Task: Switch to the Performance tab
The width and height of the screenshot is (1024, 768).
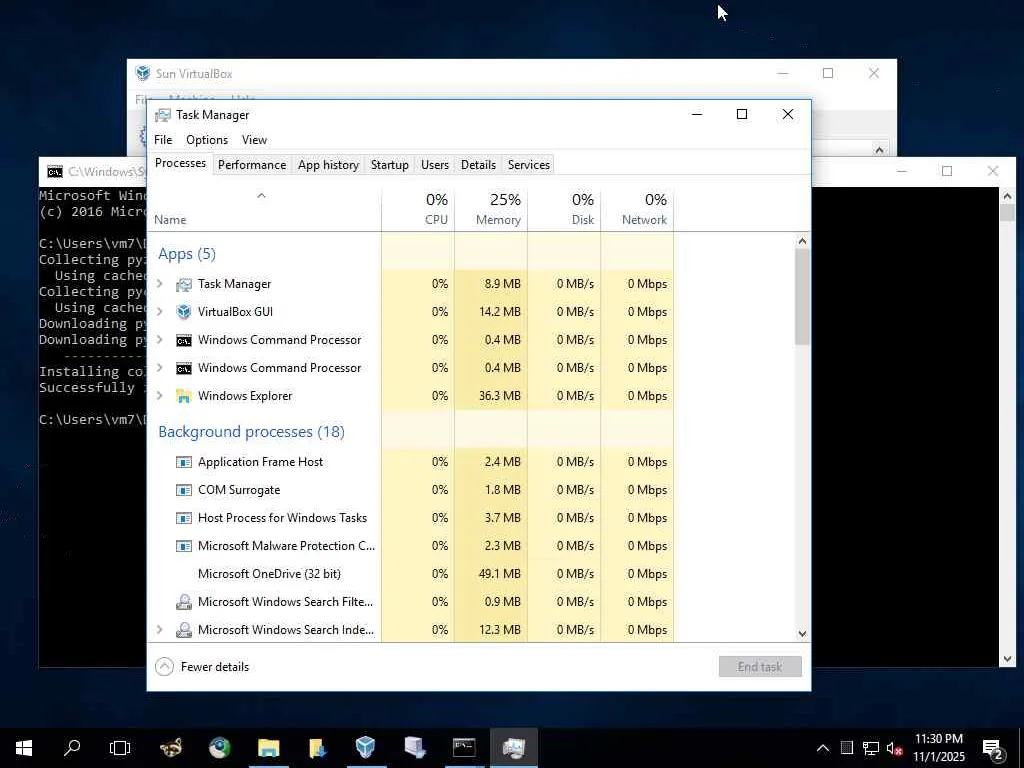Action: [x=251, y=165]
